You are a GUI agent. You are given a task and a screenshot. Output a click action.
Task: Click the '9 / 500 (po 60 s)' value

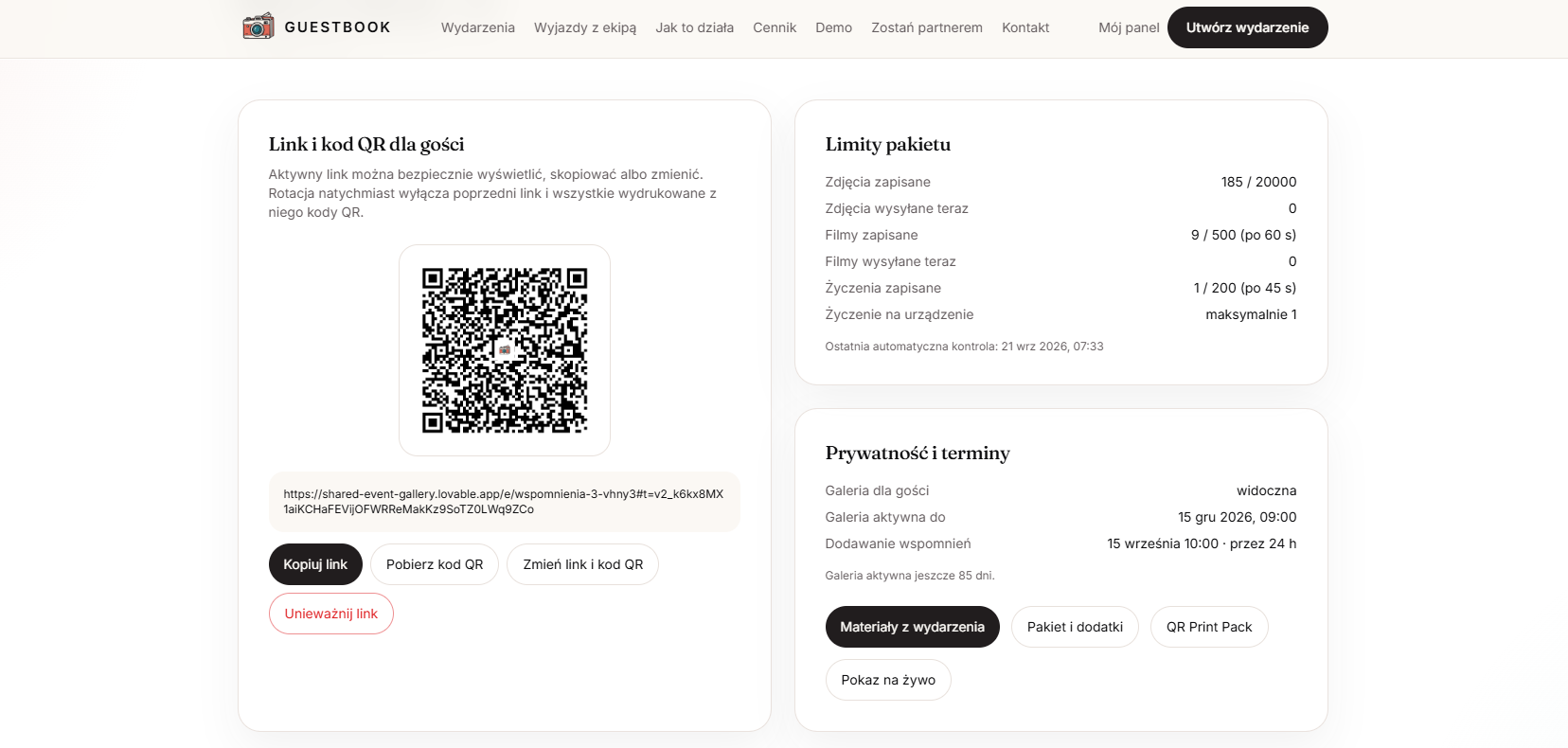(x=1244, y=235)
